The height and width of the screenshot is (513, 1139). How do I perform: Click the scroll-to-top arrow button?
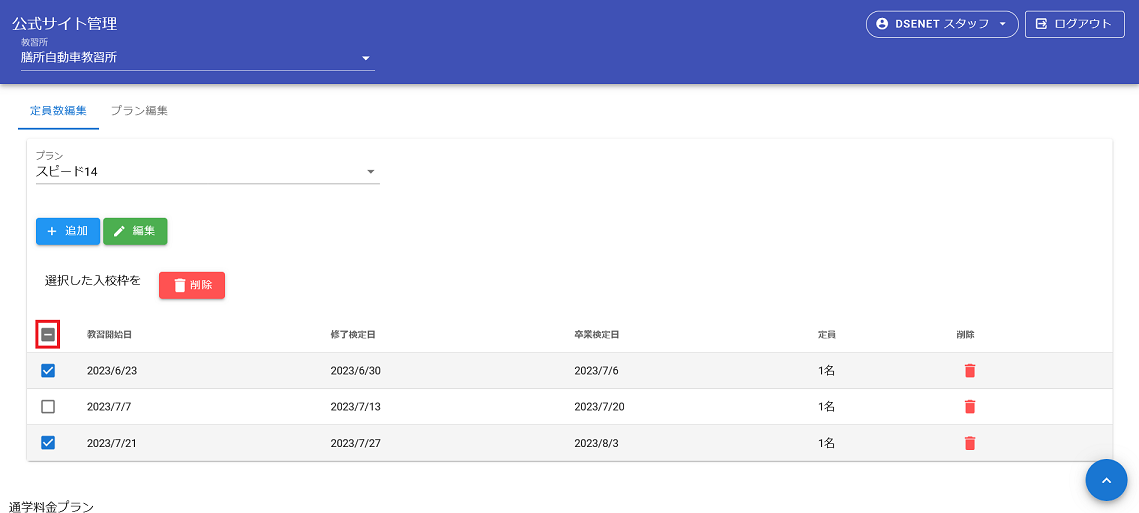1106,480
